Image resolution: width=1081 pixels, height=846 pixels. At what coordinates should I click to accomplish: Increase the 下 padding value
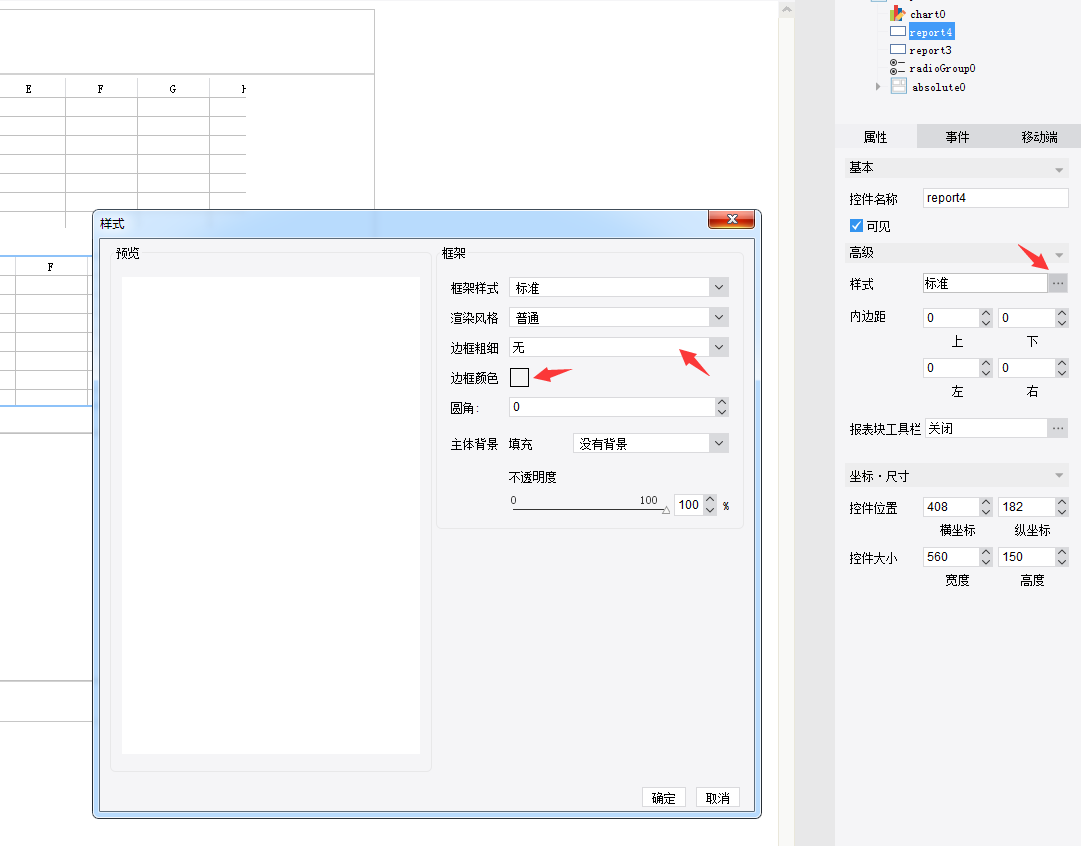(x=1062, y=313)
